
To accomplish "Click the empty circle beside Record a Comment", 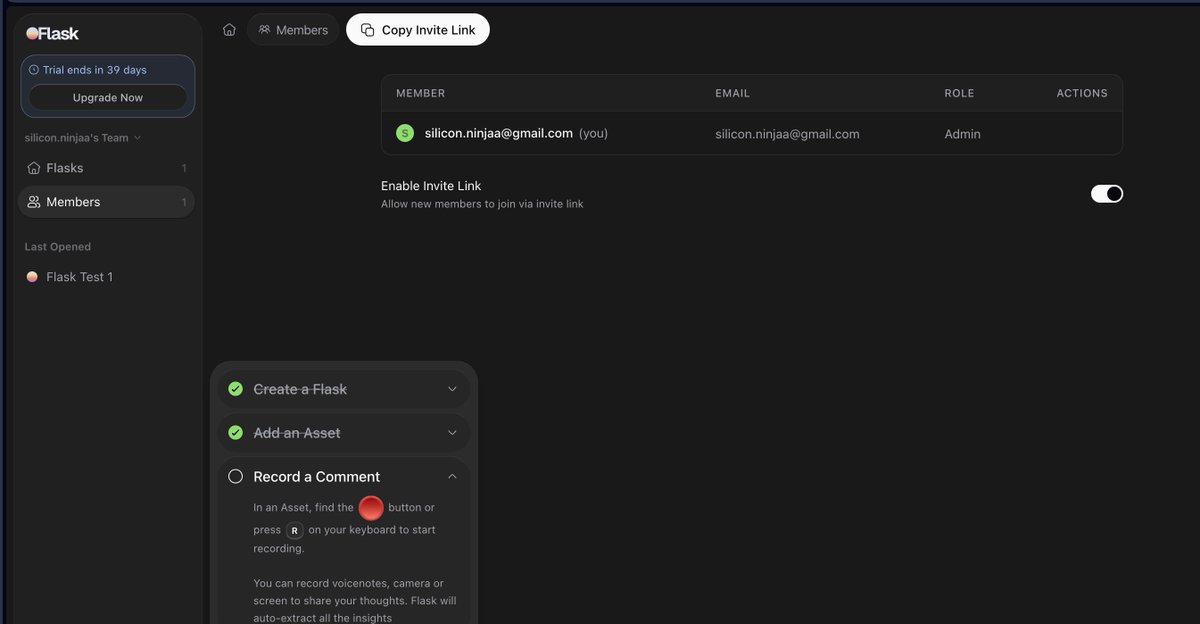I will tap(236, 477).
